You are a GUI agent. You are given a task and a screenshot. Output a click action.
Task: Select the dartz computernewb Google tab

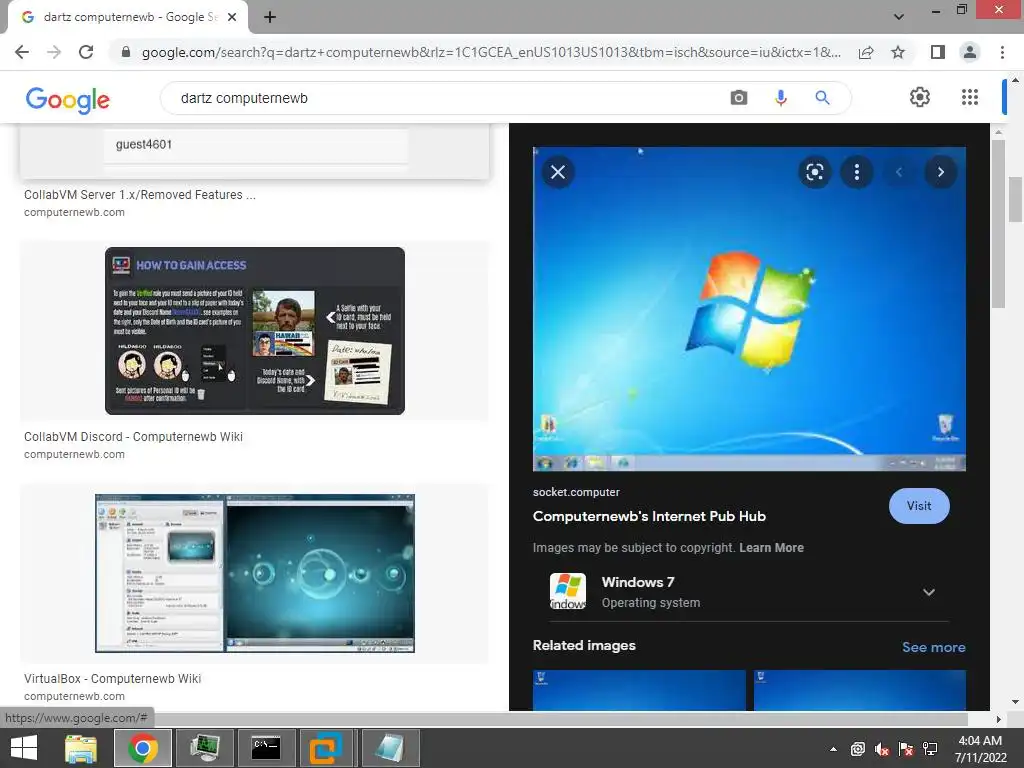click(x=129, y=17)
